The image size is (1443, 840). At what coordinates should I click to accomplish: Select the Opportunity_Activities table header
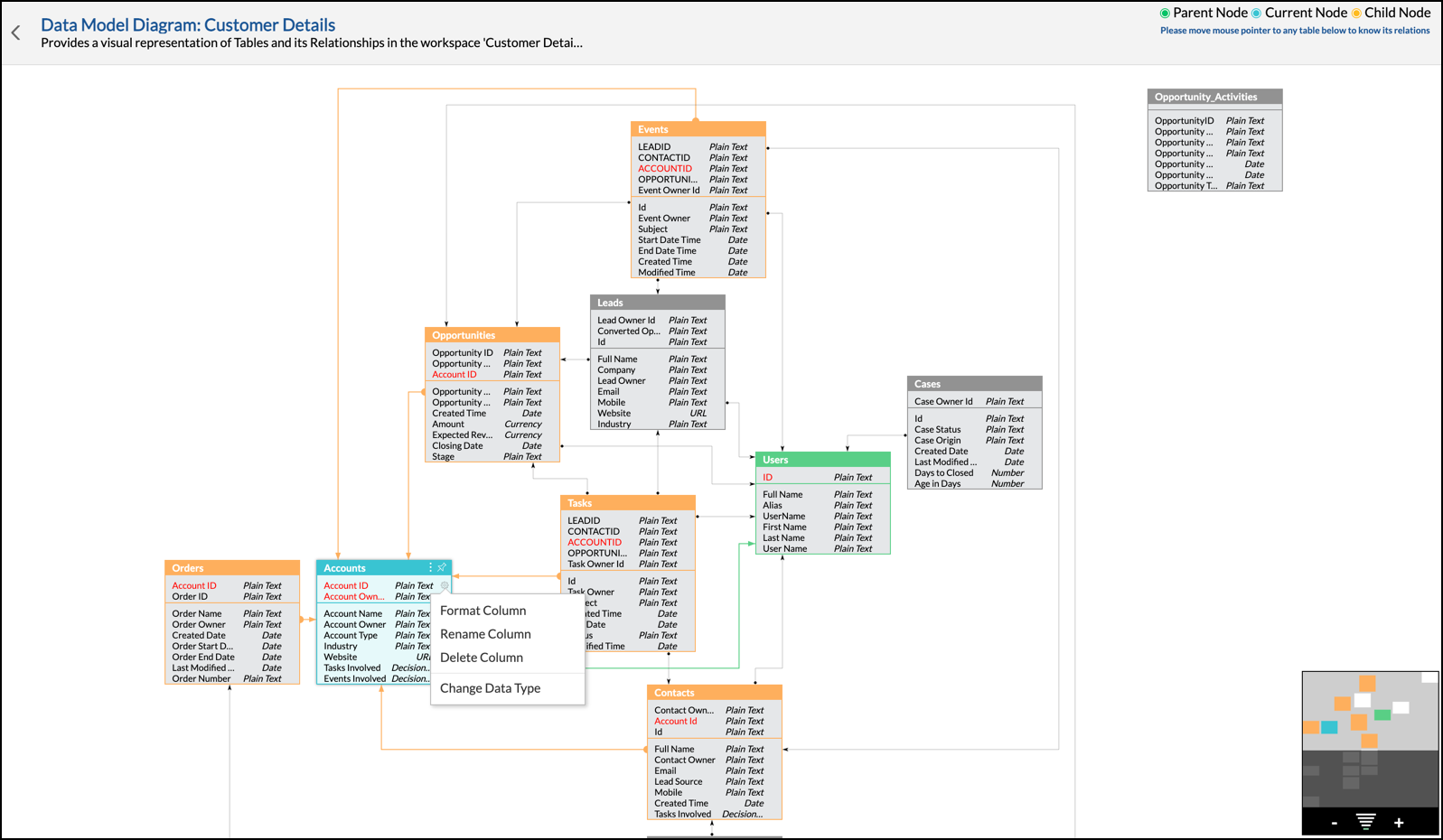[x=1214, y=97]
